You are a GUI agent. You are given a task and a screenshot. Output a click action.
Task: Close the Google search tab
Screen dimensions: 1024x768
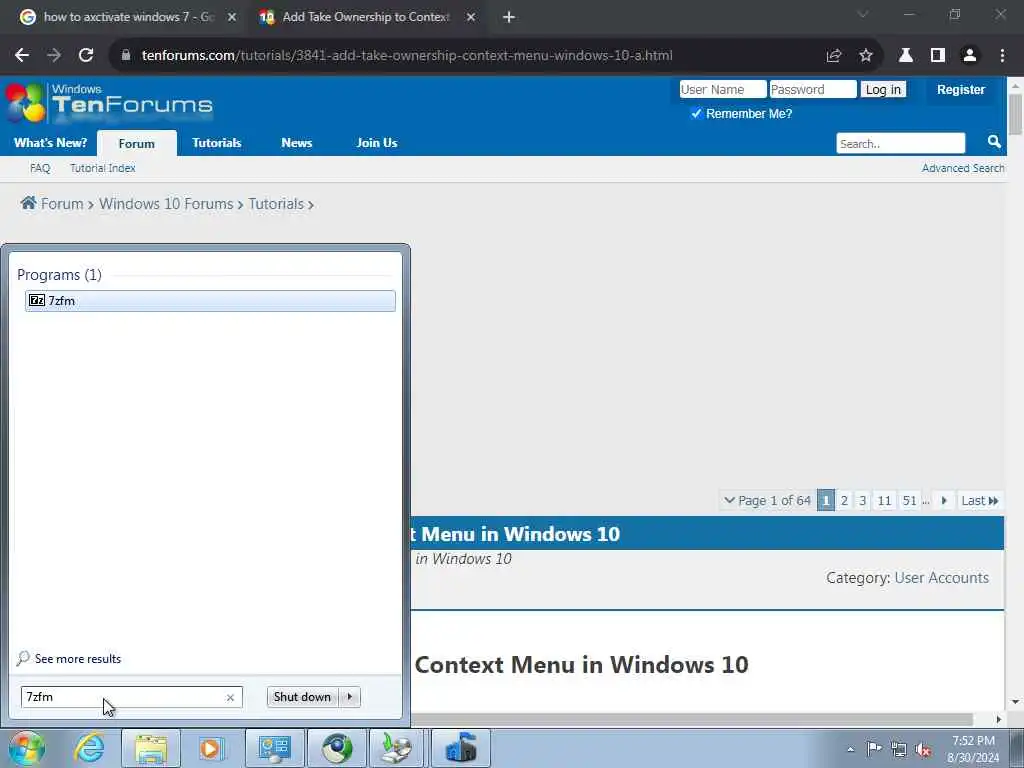coord(232,17)
